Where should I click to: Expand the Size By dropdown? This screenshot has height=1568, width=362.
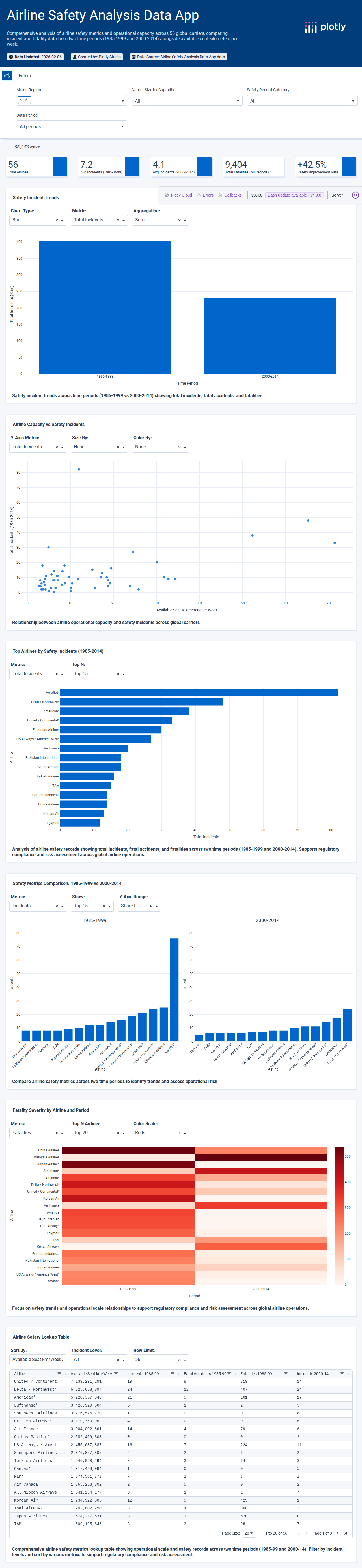click(124, 447)
